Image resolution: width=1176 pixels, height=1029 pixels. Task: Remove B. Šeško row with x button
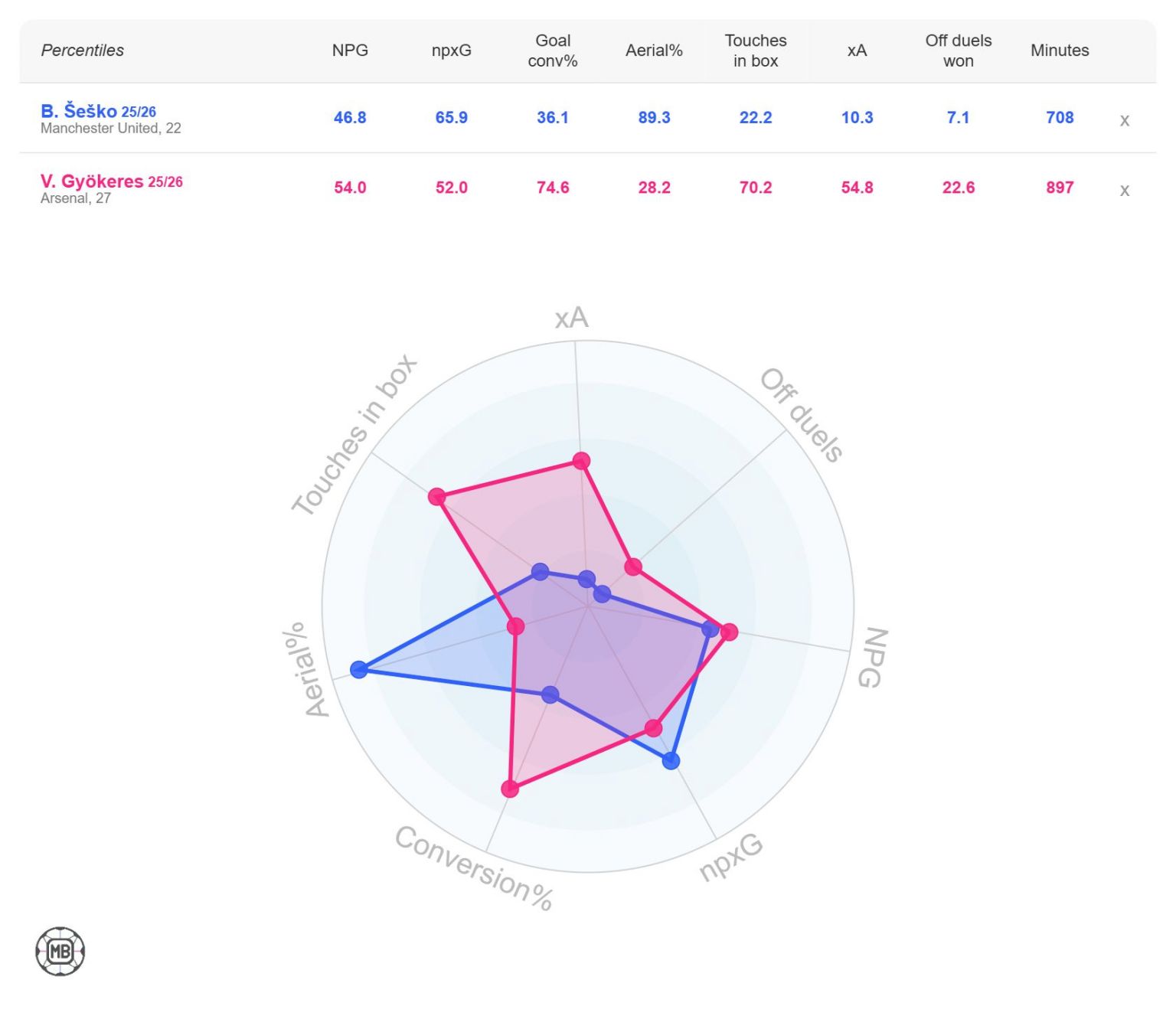click(x=1124, y=120)
